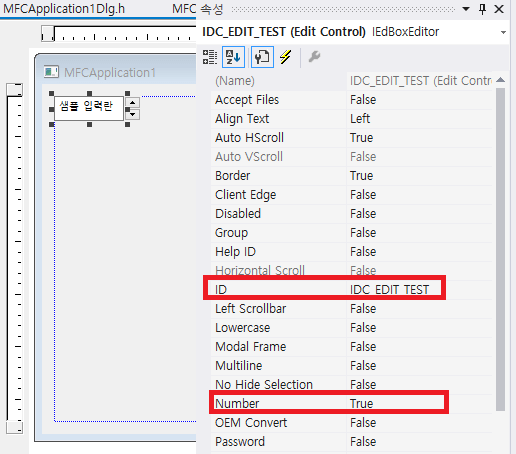The height and width of the screenshot is (454, 516).
Task: Show Control Events lightning icon
Action: (285, 57)
